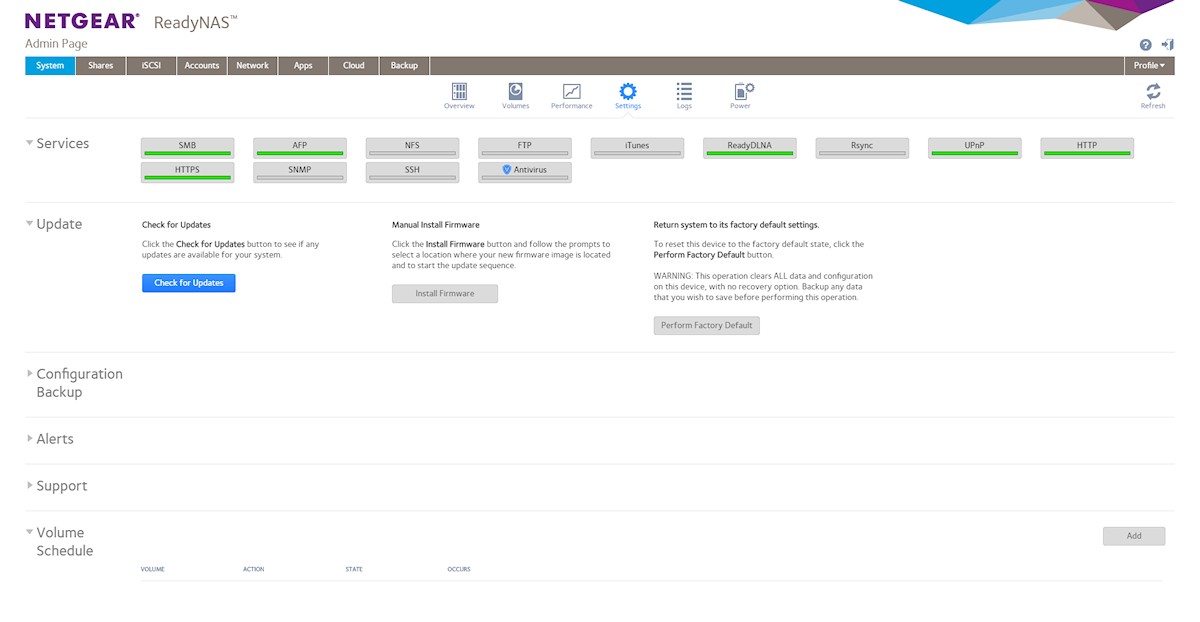Click the logout icon at top right
Screen dimensions: 1200x622
coord(1167,45)
